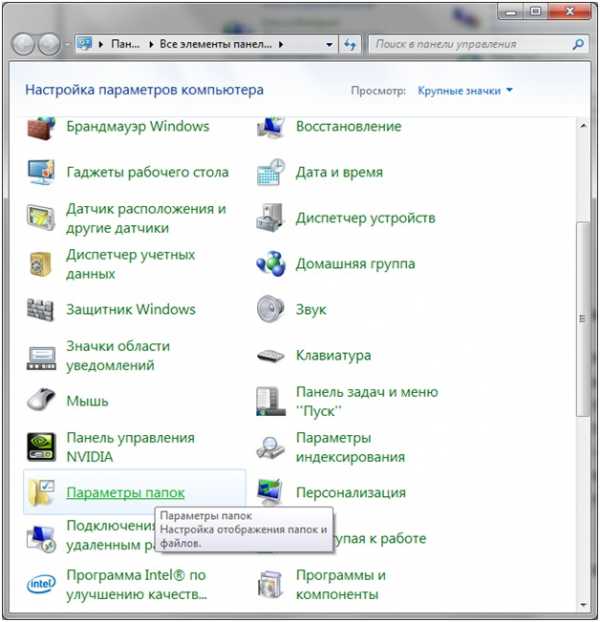
Task: Click the Пан... breadcrumb segment in address bar
Action: coord(124,45)
